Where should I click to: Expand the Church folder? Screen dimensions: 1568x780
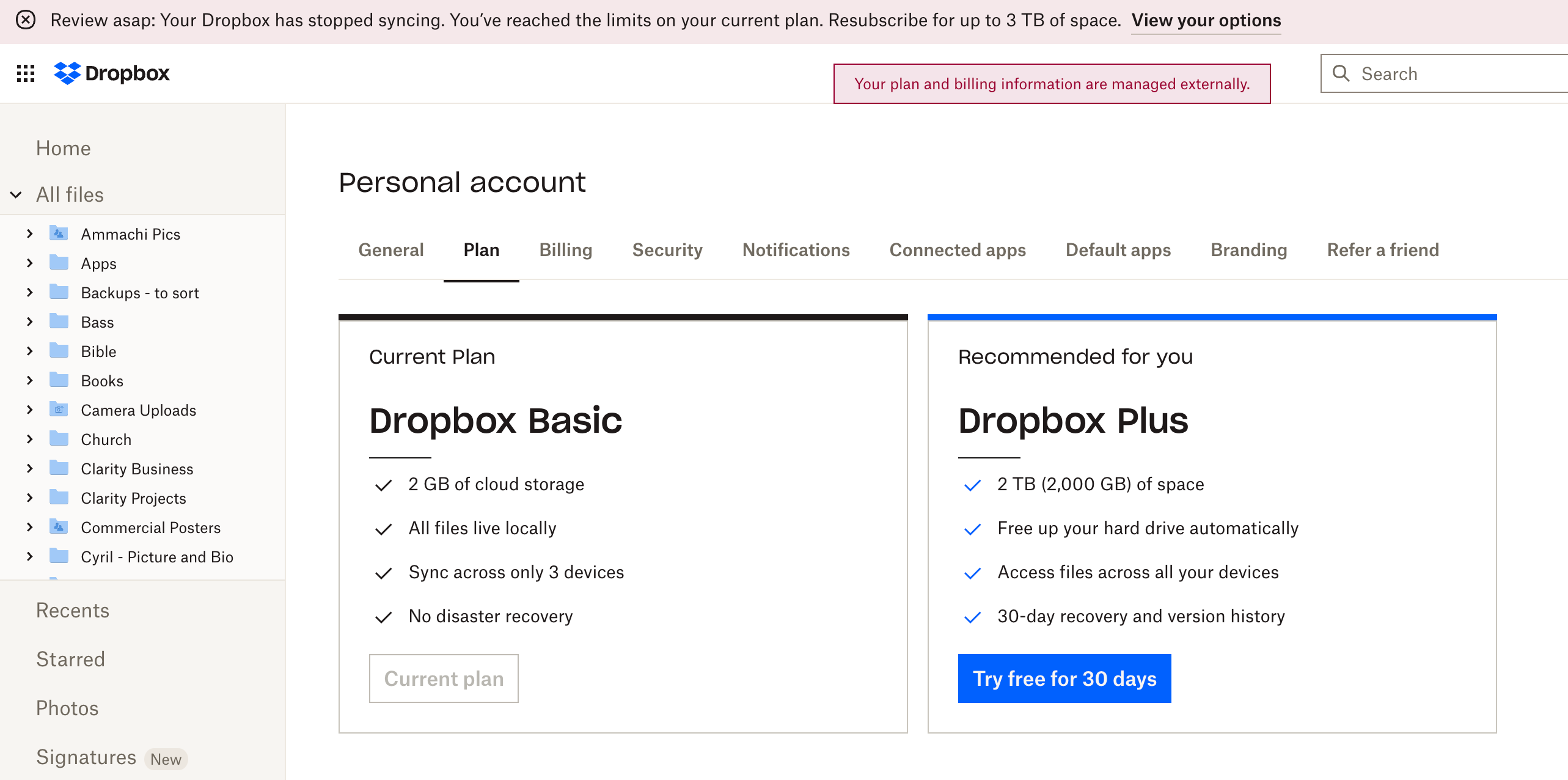[x=30, y=439]
